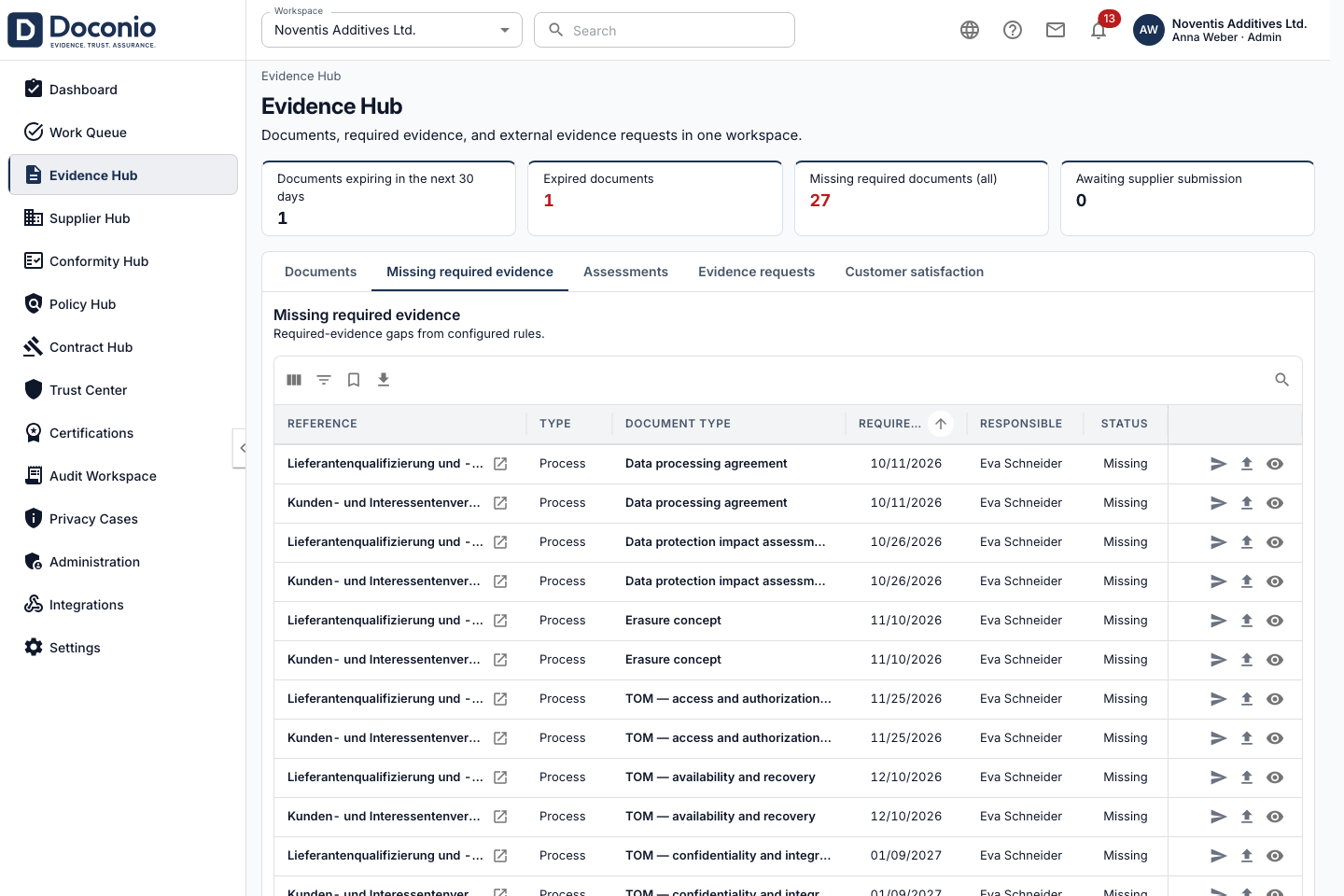Upload document for 10/26/2026 Lieferantenqualifizierung row
Image resolution: width=1344 pixels, height=896 pixels.
coord(1247,542)
